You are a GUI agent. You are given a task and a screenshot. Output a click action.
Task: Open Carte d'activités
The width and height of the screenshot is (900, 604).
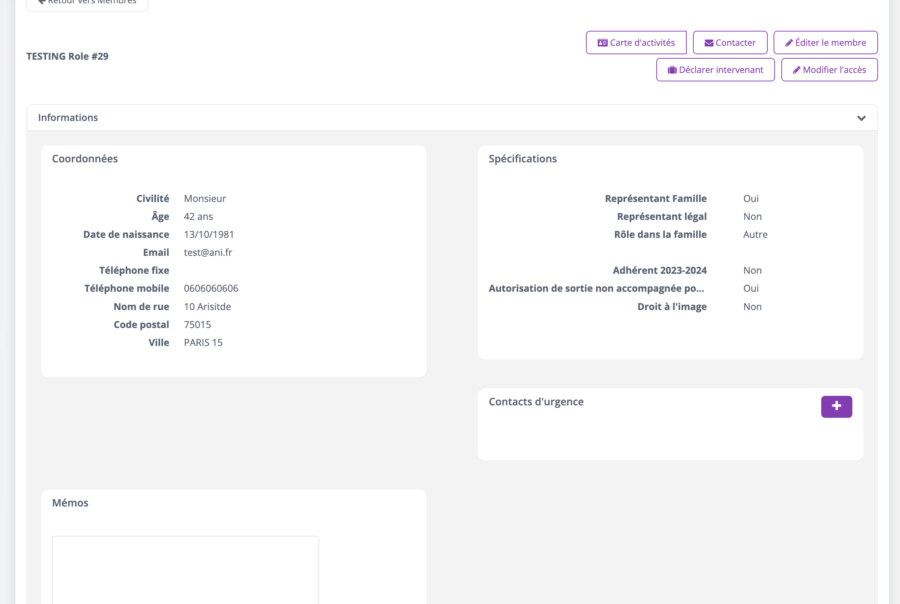(636, 42)
